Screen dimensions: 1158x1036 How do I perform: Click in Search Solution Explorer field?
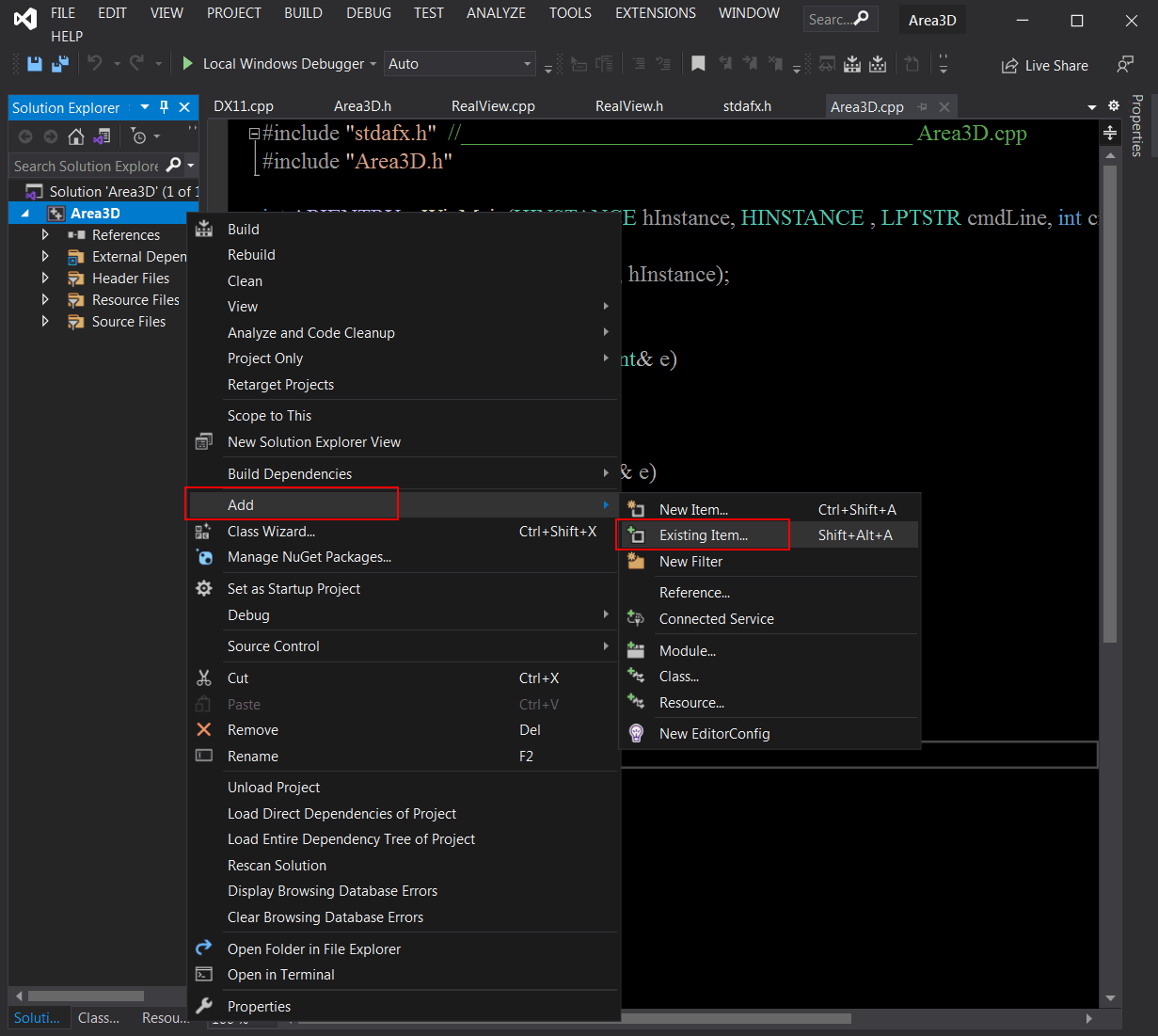coord(87,166)
